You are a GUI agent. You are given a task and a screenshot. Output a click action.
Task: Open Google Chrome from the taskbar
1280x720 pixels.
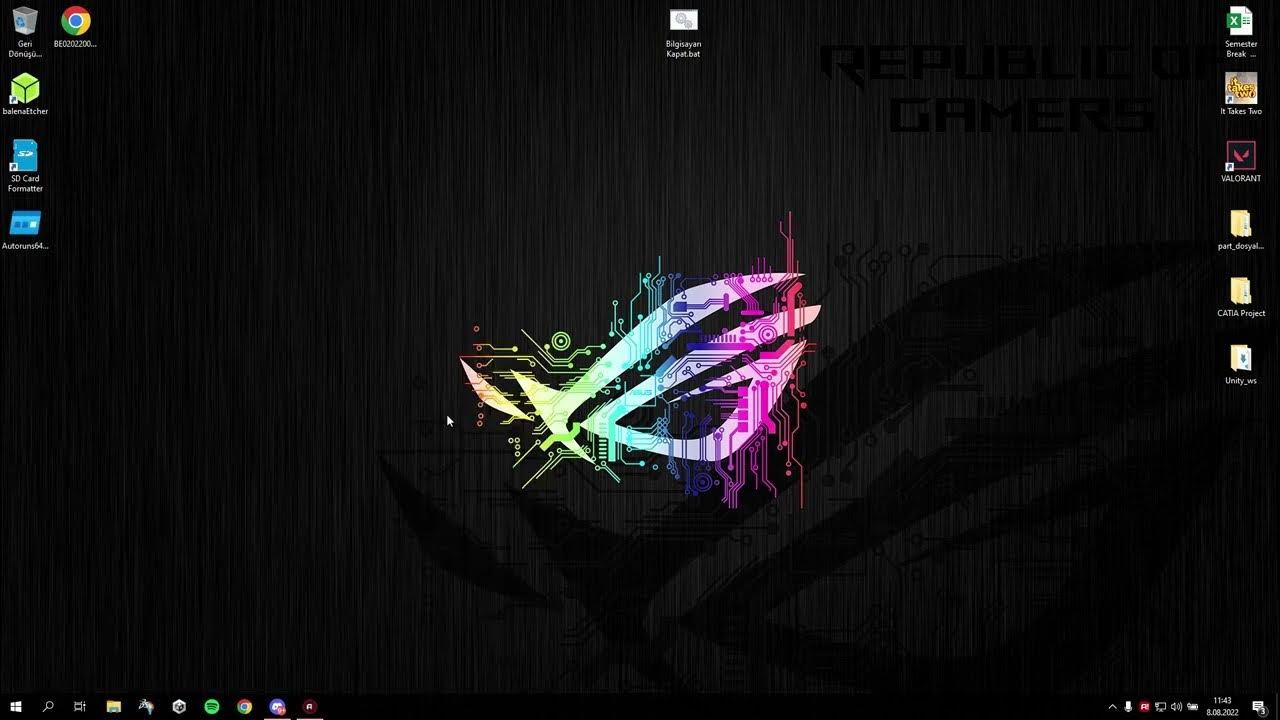pyautogui.click(x=245, y=706)
